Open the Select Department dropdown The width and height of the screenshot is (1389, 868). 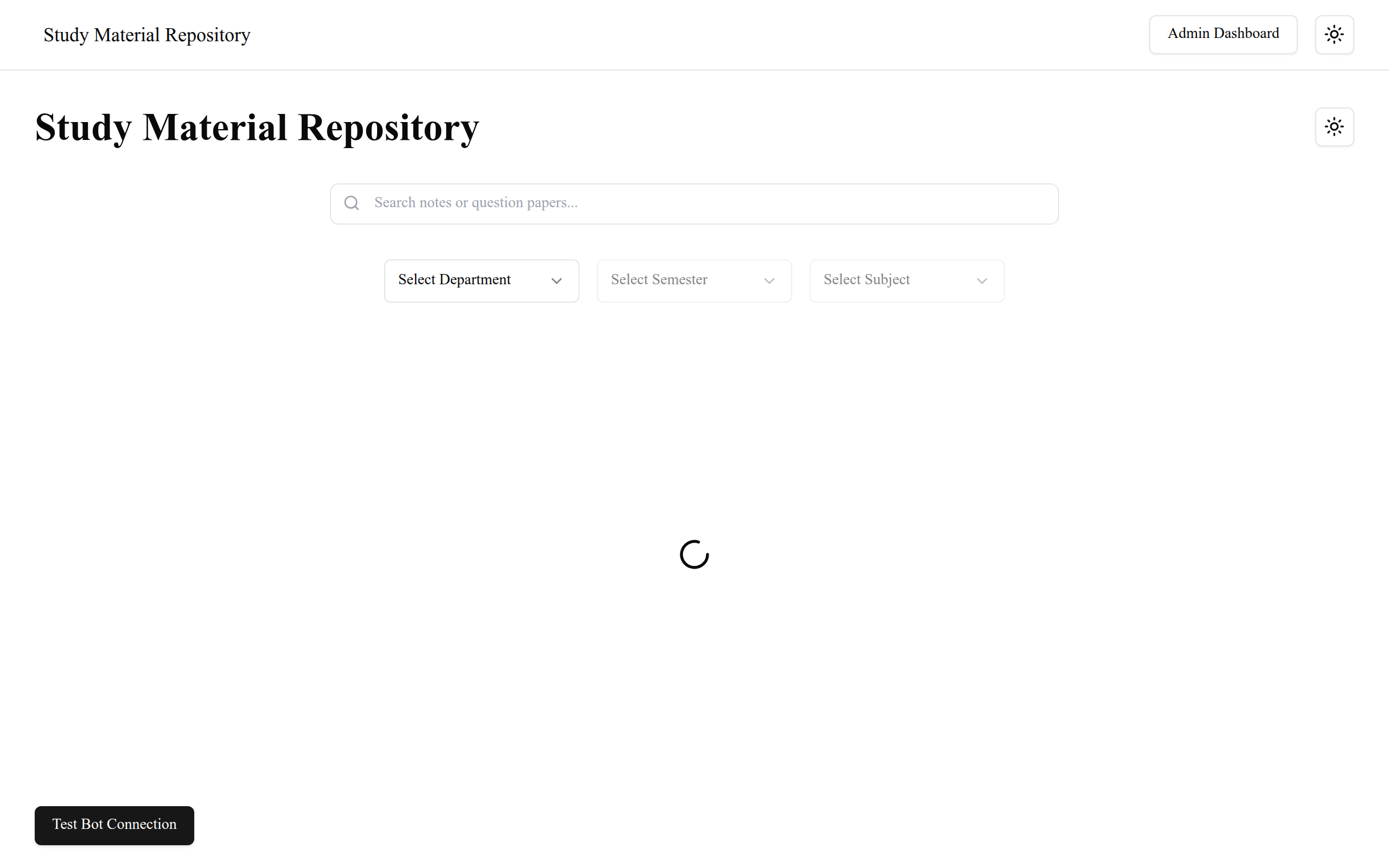(x=481, y=280)
